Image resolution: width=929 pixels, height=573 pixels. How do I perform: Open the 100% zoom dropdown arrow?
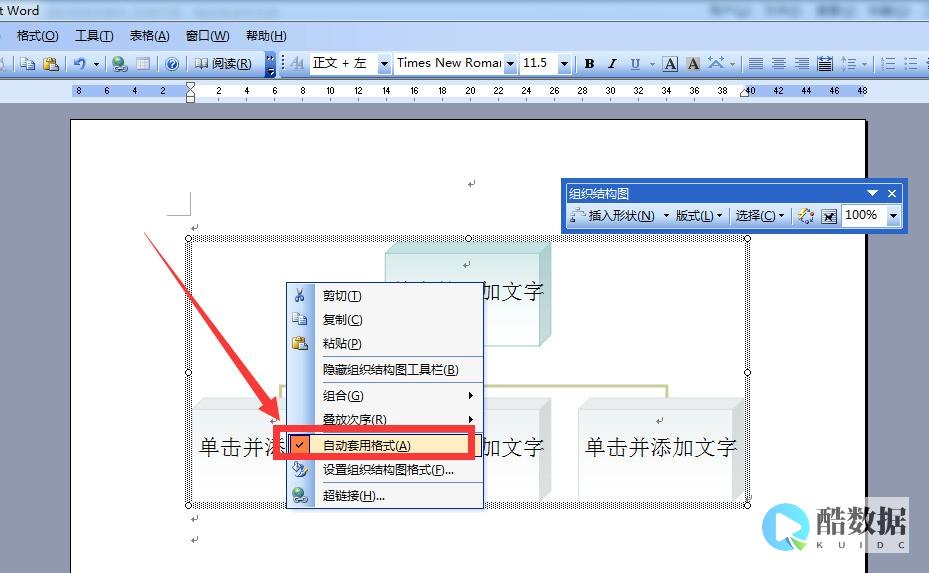point(893,216)
